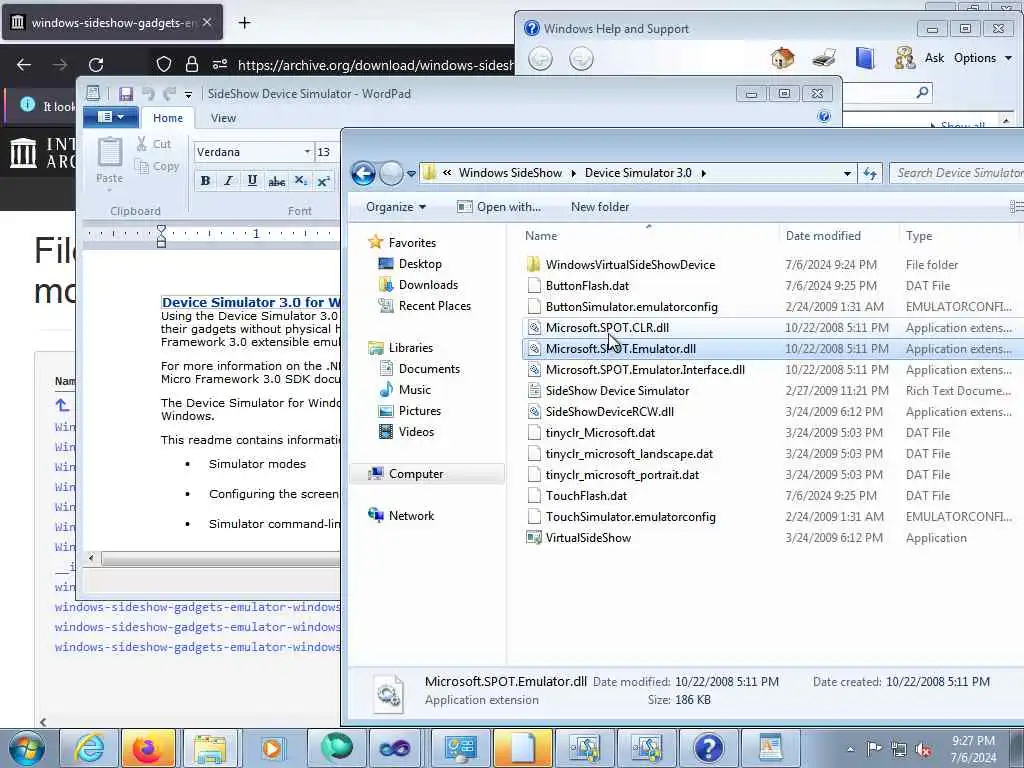This screenshot has height=768, width=1024.
Task: Click the lock icon in Firefox address bar
Action: pos(191,64)
